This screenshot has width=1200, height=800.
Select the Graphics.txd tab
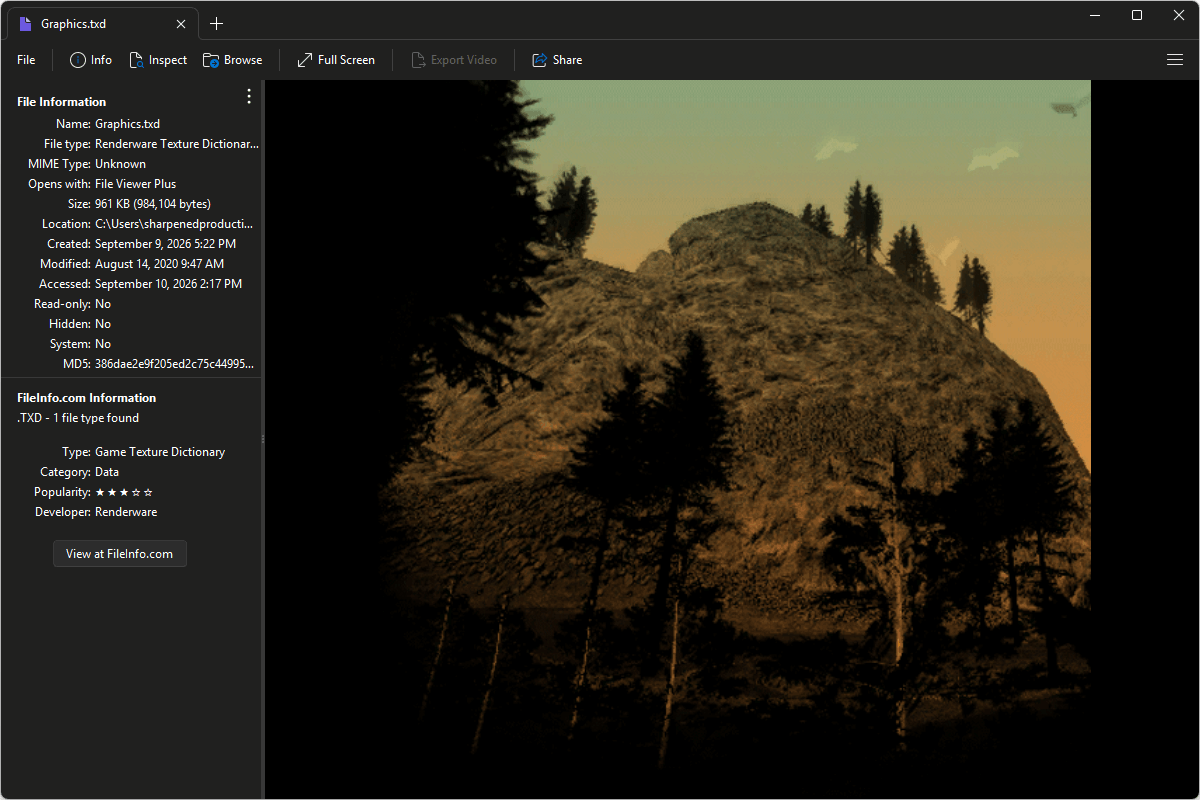(x=102, y=24)
